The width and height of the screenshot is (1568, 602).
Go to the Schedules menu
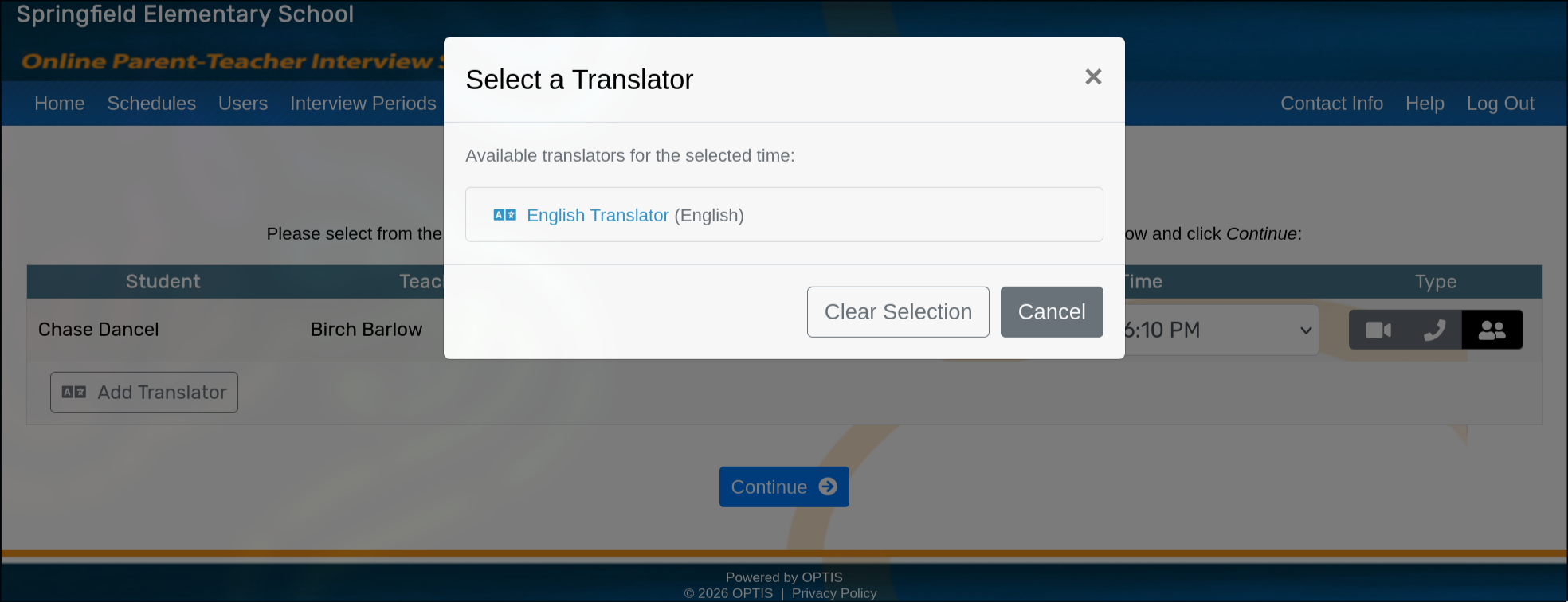click(x=151, y=104)
